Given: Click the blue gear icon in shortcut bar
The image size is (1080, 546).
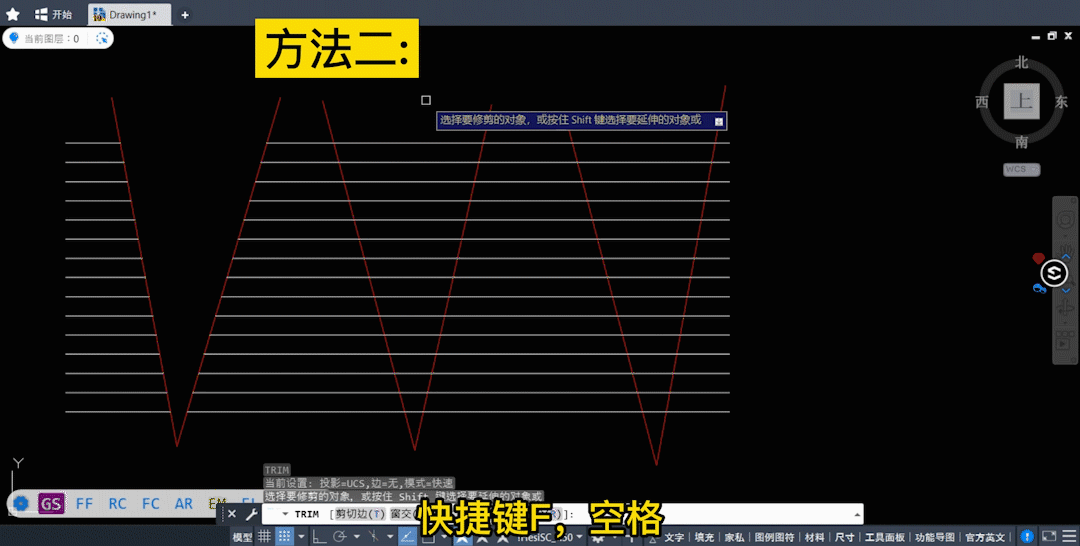Looking at the screenshot, I should [x=21, y=503].
